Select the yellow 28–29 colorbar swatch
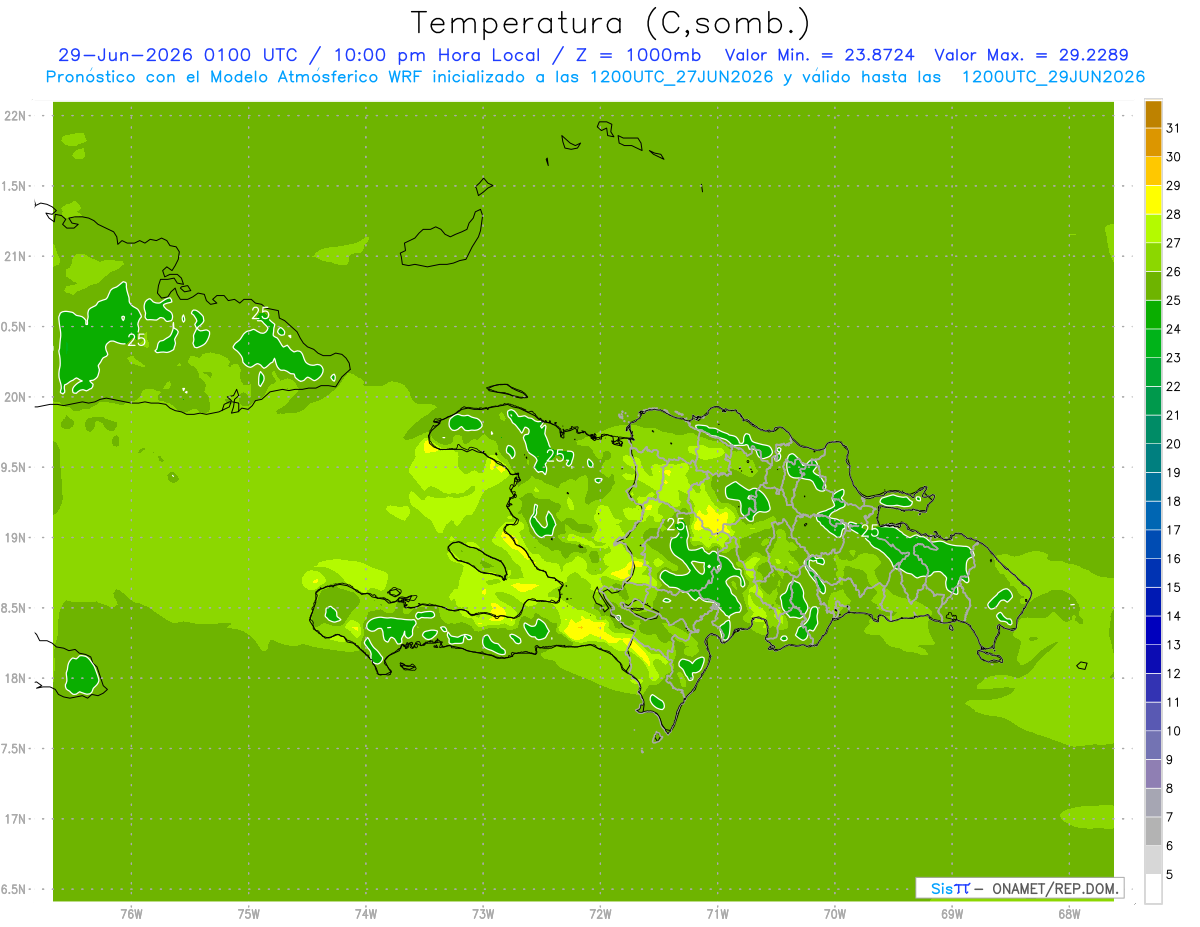This screenshot has width=1200, height=927. point(1153,200)
